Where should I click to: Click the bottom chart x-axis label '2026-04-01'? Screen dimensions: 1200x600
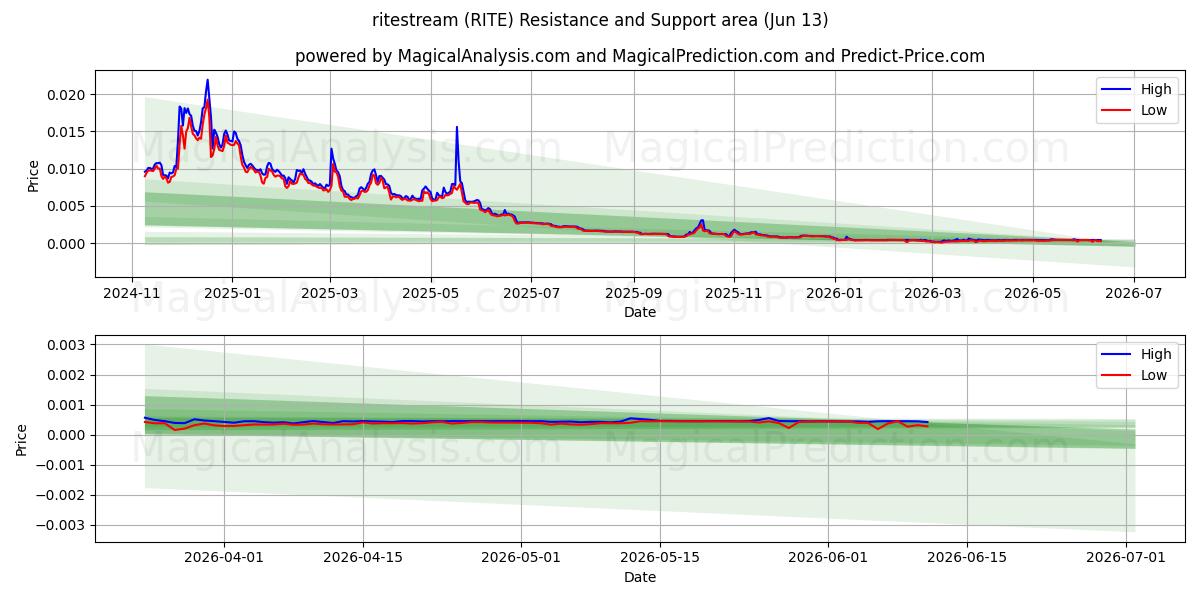point(224,557)
